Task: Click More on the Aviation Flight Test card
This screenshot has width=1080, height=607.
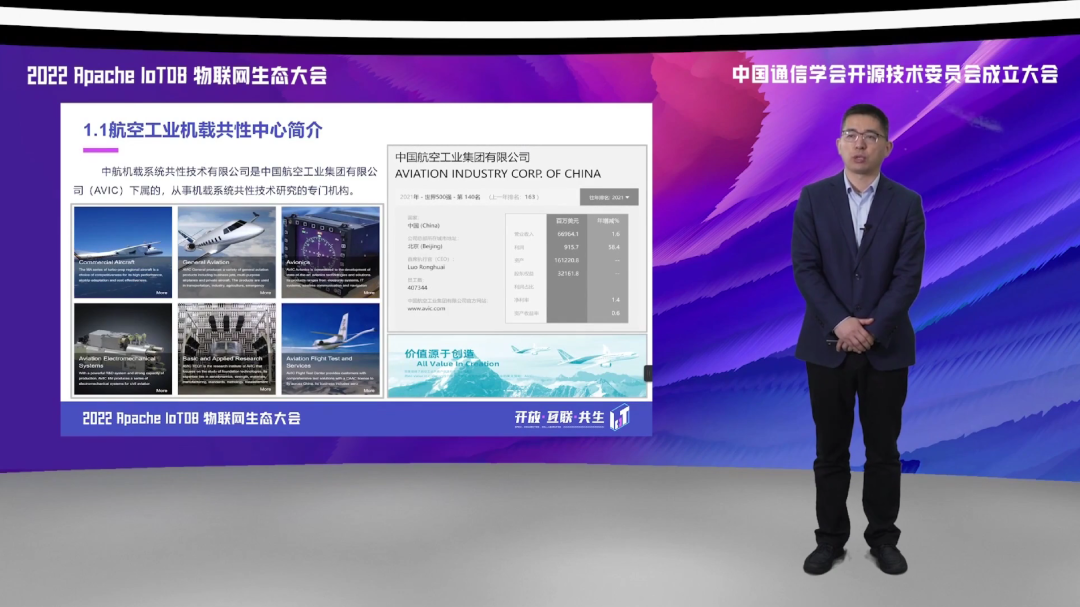Action: [370, 390]
